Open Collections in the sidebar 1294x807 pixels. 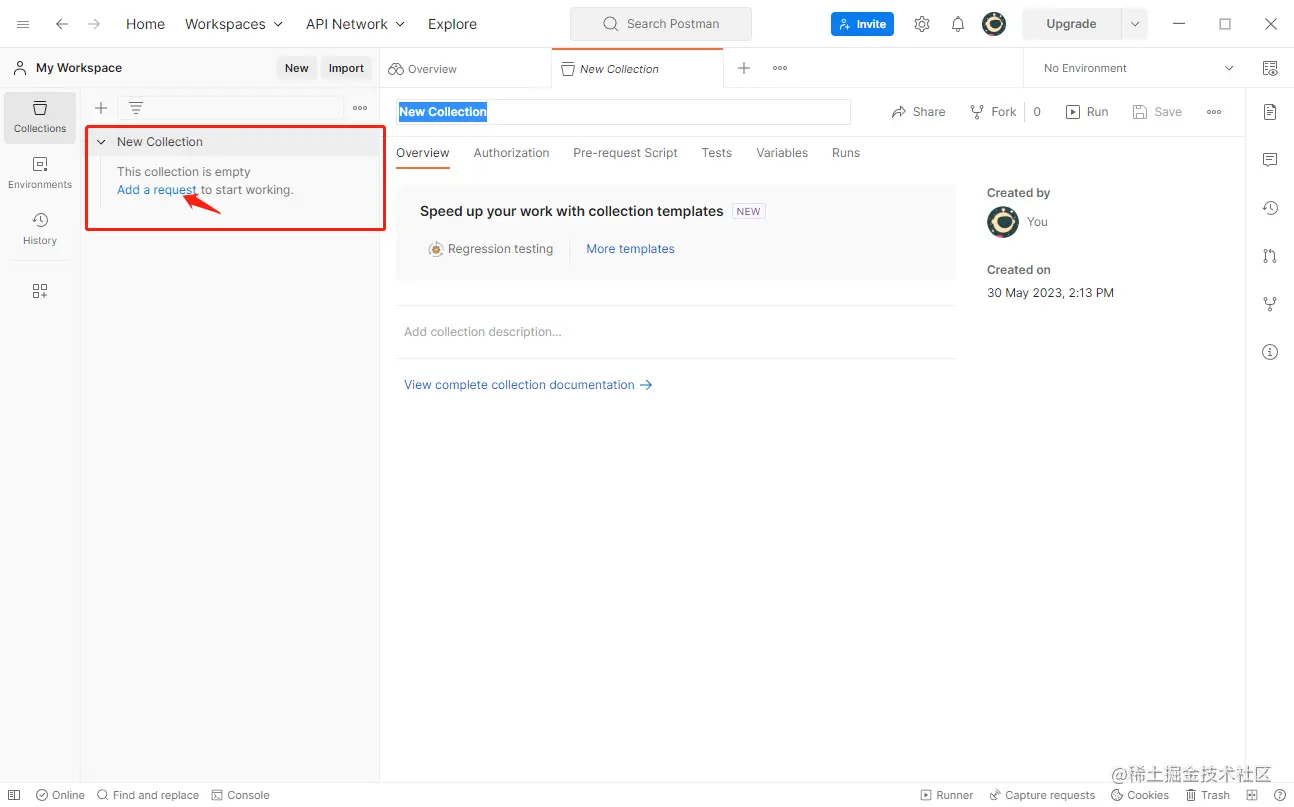[40, 117]
